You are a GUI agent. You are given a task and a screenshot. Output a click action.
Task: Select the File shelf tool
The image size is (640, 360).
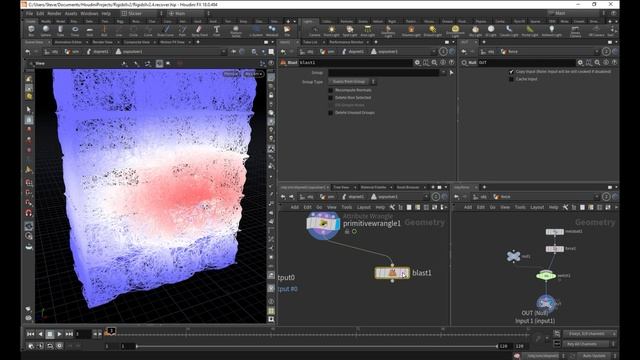tap(287, 30)
